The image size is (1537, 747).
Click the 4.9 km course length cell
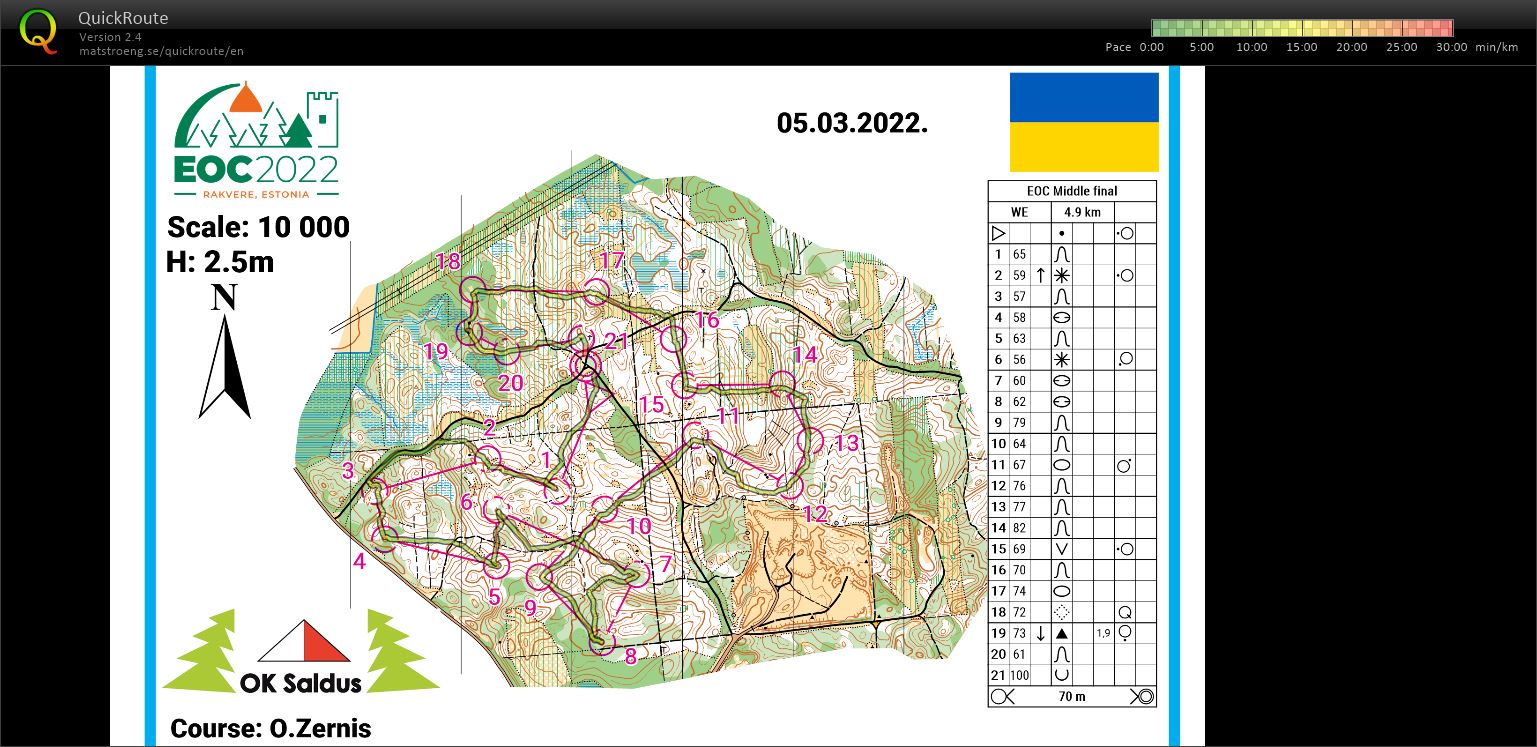pyautogui.click(x=1082, y=212)
